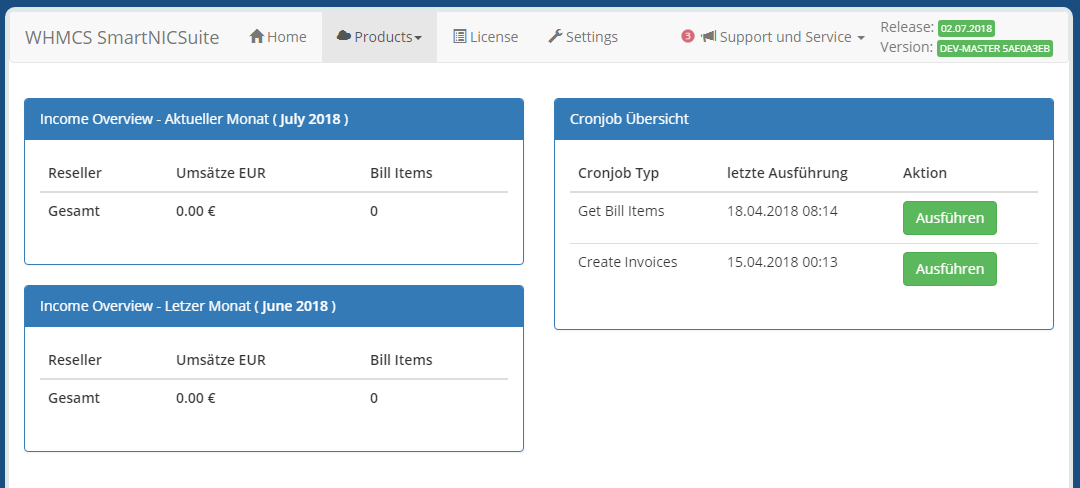
Task: Open the License menu item
Action: point(486,37)
